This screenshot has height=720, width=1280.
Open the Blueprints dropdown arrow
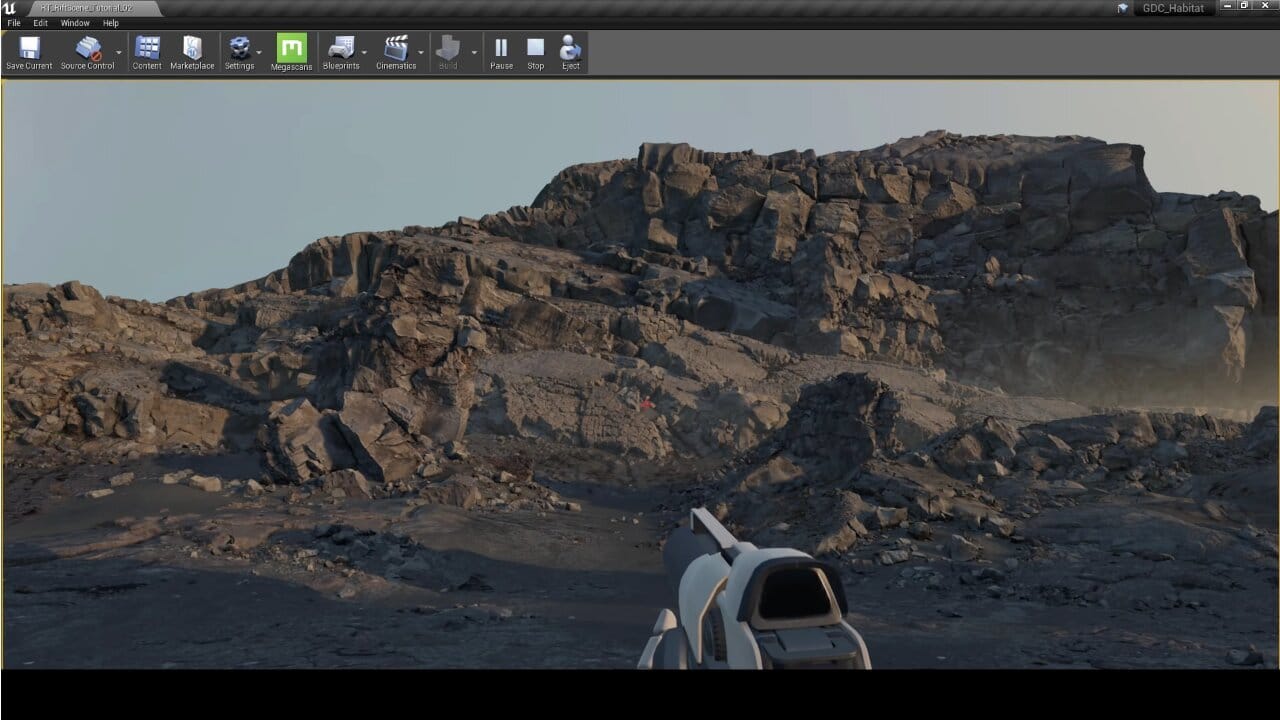364,52
